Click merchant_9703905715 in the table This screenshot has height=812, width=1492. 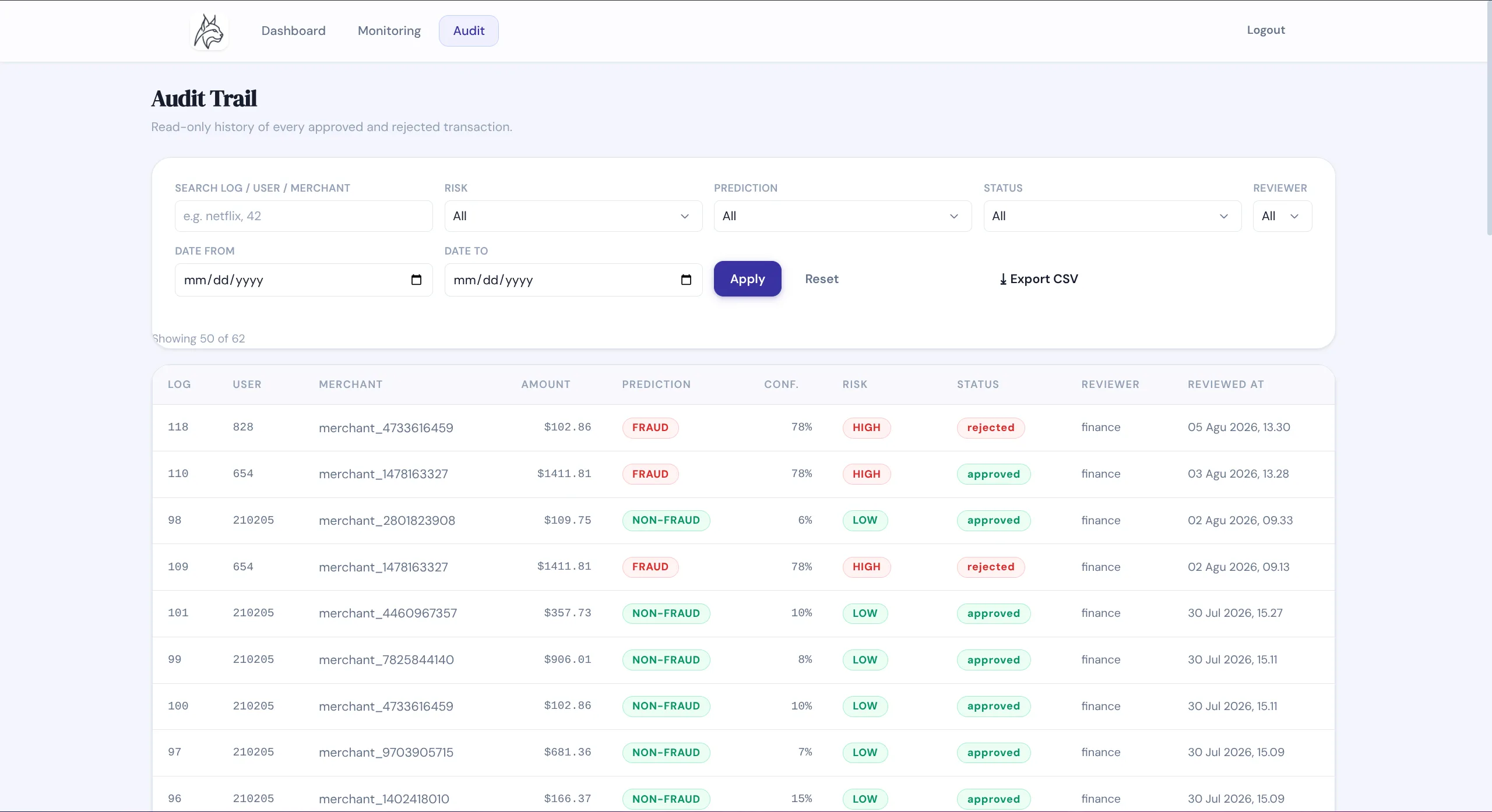[386, 753]
